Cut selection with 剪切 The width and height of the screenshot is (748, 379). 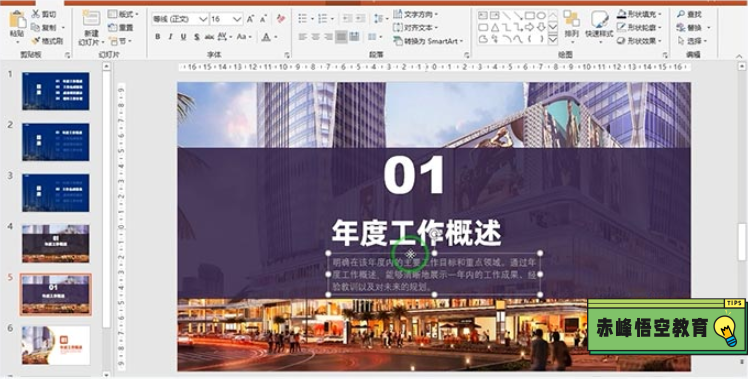[x=44, y=14]
